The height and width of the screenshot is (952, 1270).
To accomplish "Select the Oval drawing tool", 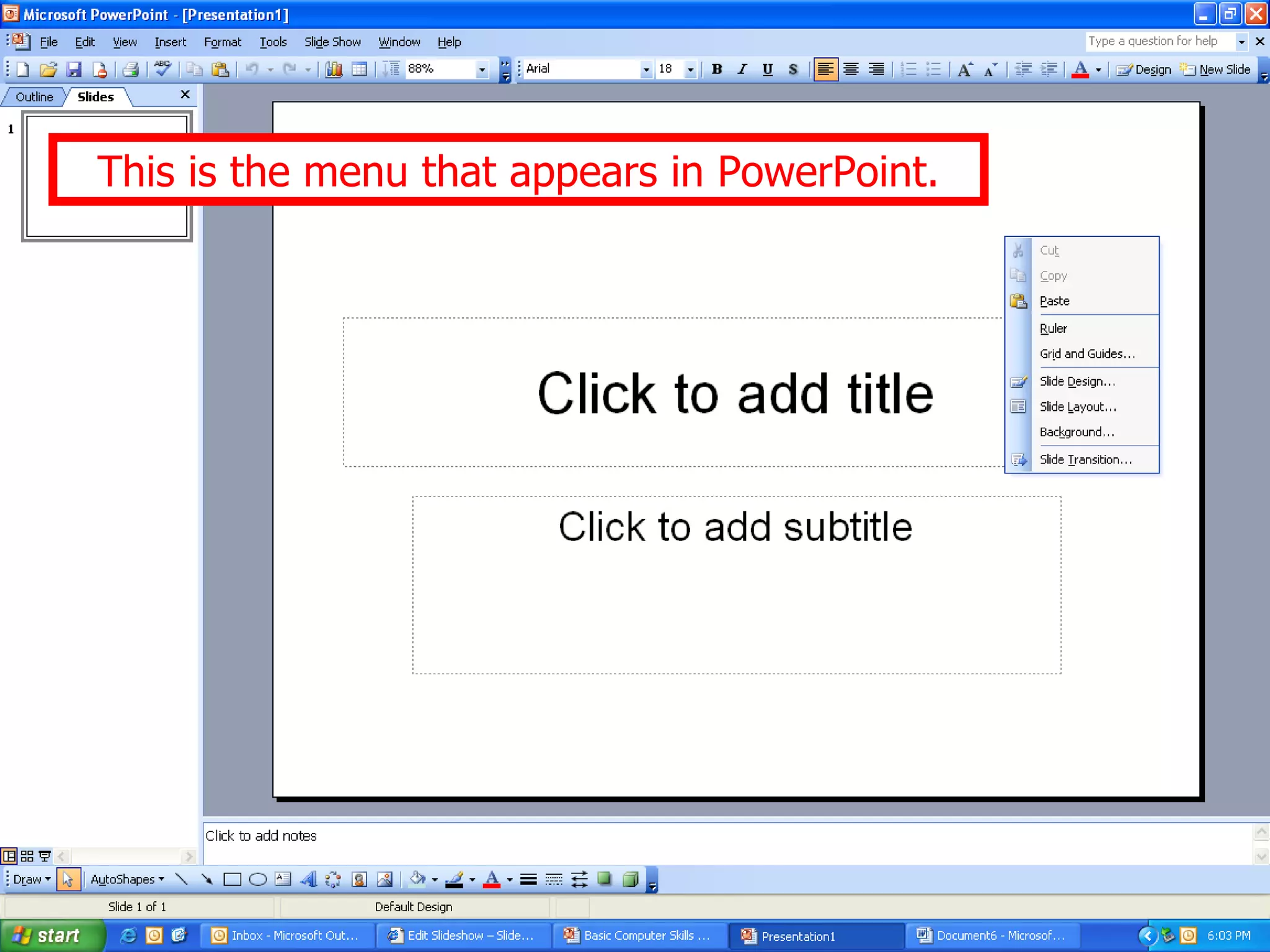I will [x=257, y=879].
